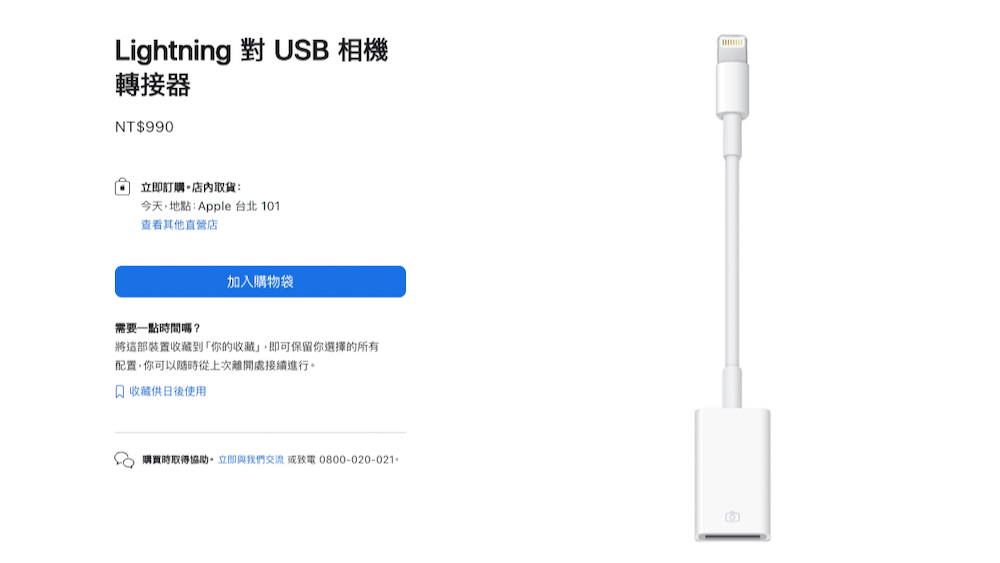Start a chat via 立即與我們交流
The image size is (1000, 563).
tap(251, 460)
